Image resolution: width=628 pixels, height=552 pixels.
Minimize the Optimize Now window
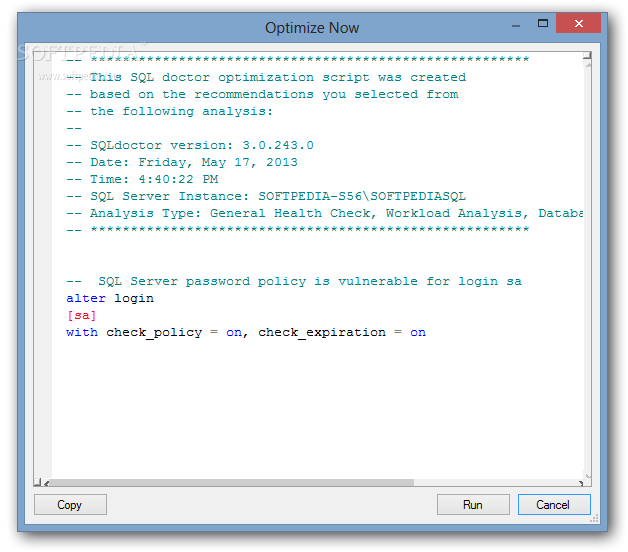click(516, 24)
